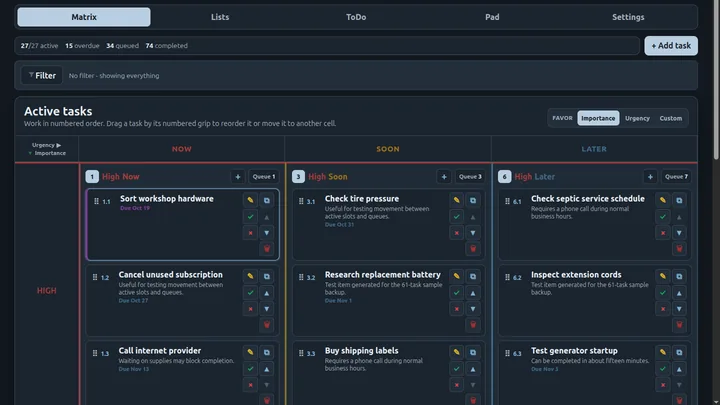This screenshot has height=405, width=720.
Task: Grab the drag grip of task 1.2
Action: click(95, 277)
